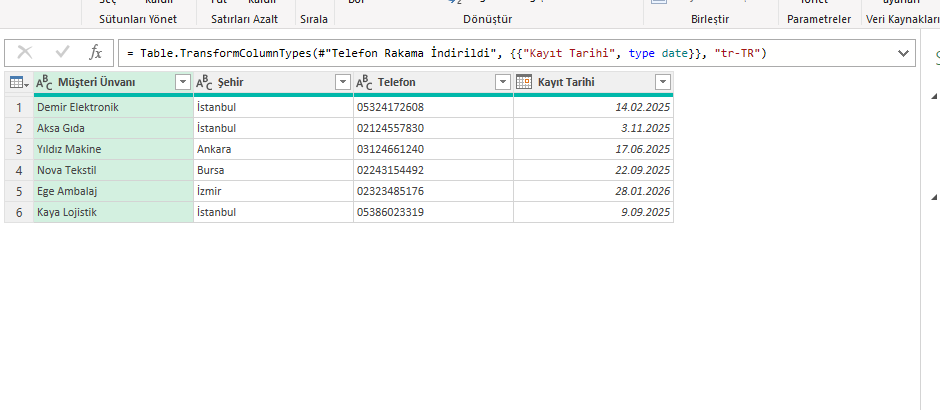Change data type icon of Şehir column
The image size is (940, 410).
[x=204, y=83]
